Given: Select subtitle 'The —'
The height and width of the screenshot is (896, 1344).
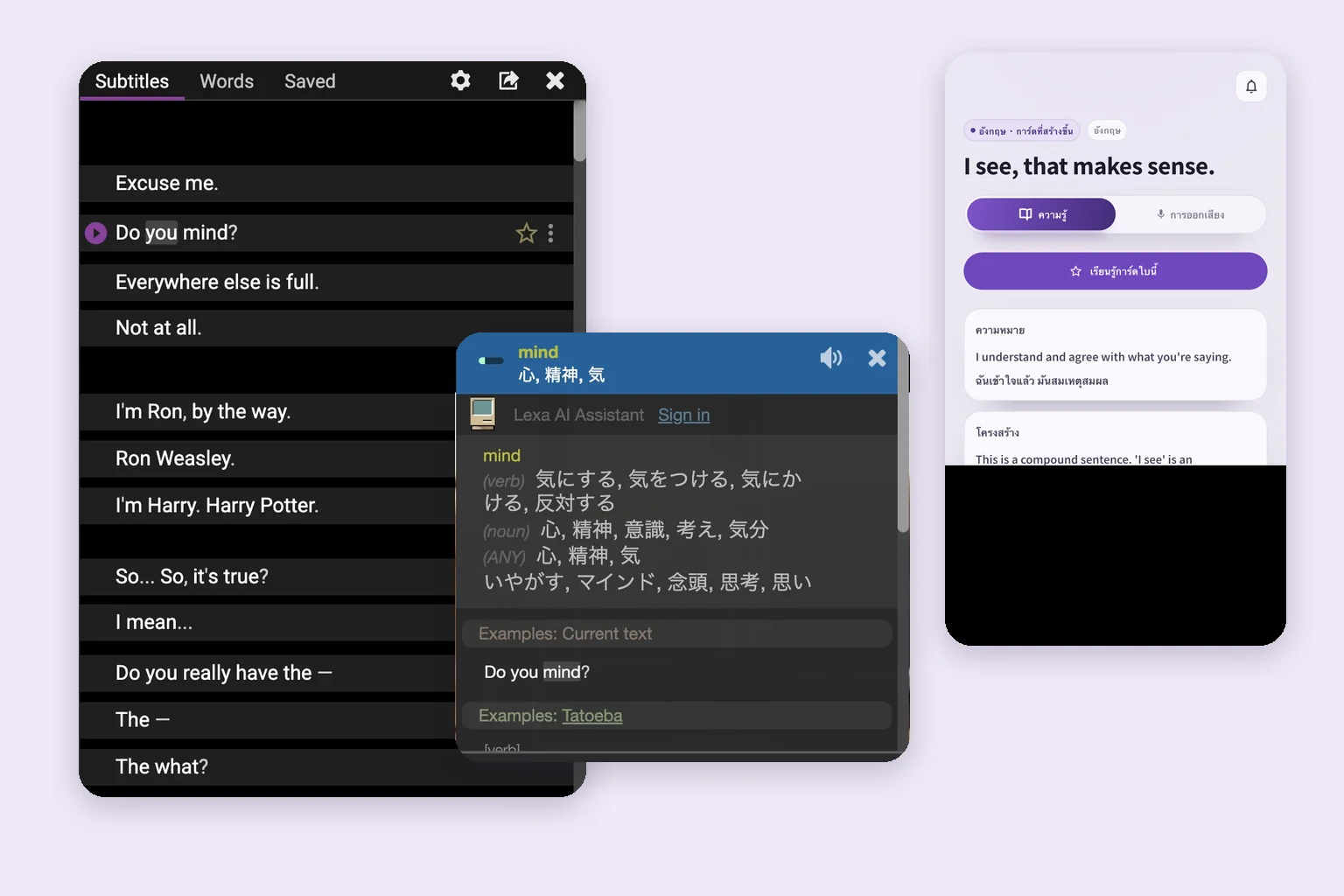Looking at the screenshot, I should coord(268,720).
